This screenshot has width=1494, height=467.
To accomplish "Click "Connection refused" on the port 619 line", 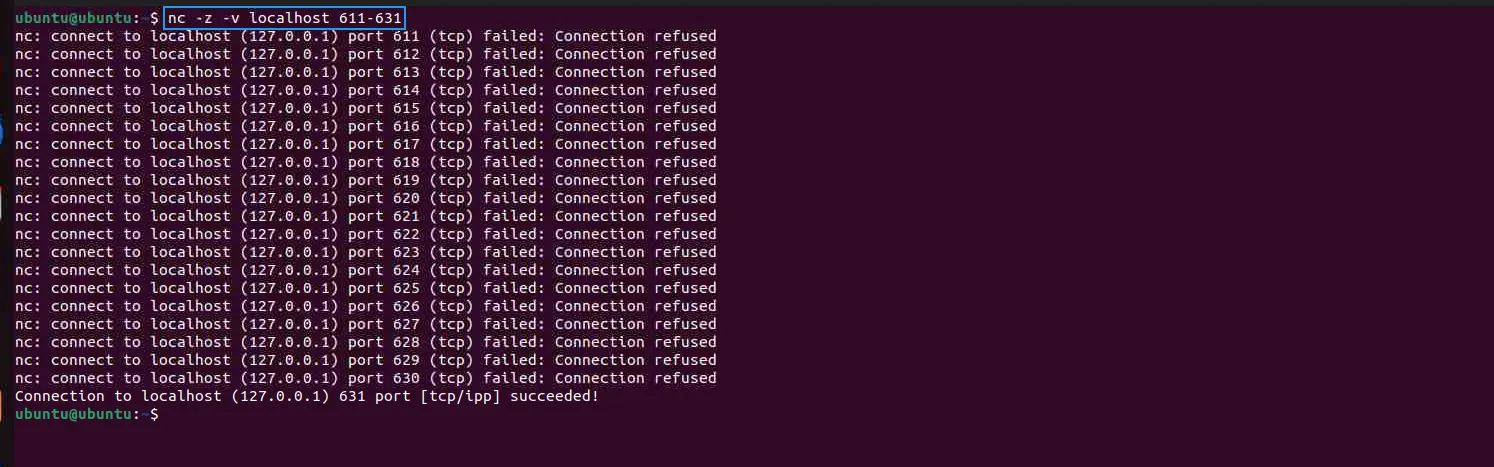I will coord(636,180).
